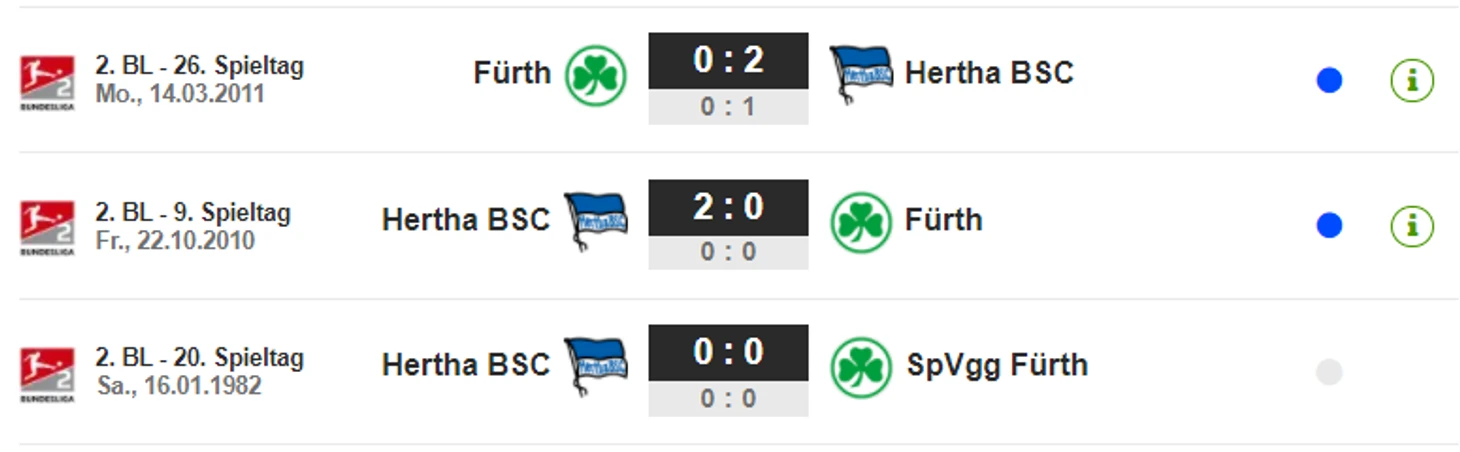The image size is (1460, 452).
Task: Click the info icon for the 14.03.2011 match
Action: (1412, 80)
